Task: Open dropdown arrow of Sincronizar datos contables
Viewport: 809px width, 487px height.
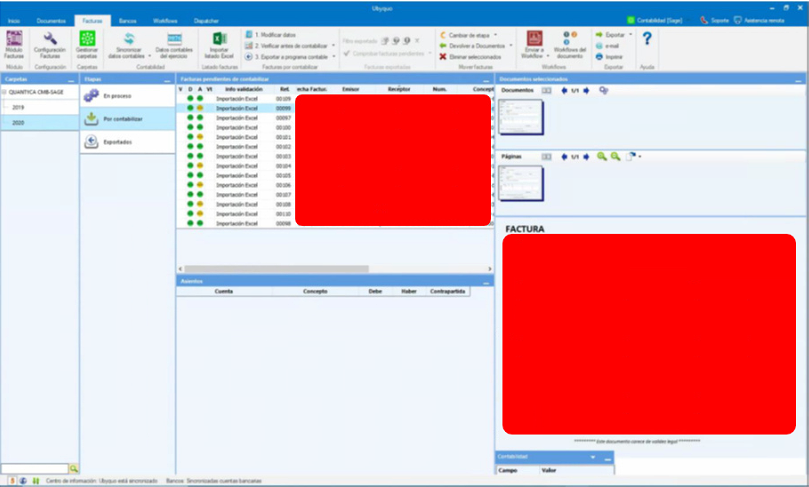Action: (150, 56)
